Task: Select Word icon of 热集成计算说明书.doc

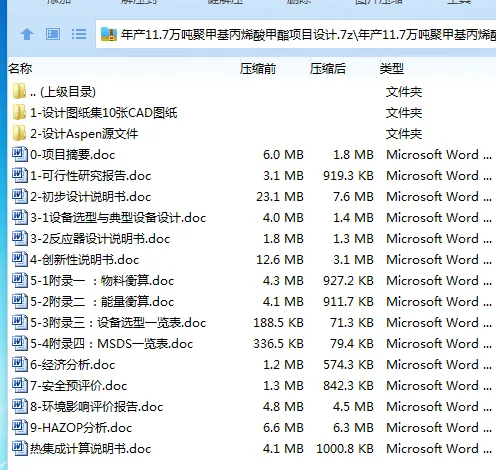Action: tap(20, 448)
